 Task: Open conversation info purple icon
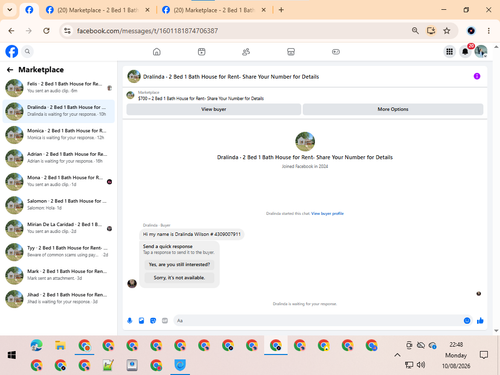pos(477,76)
